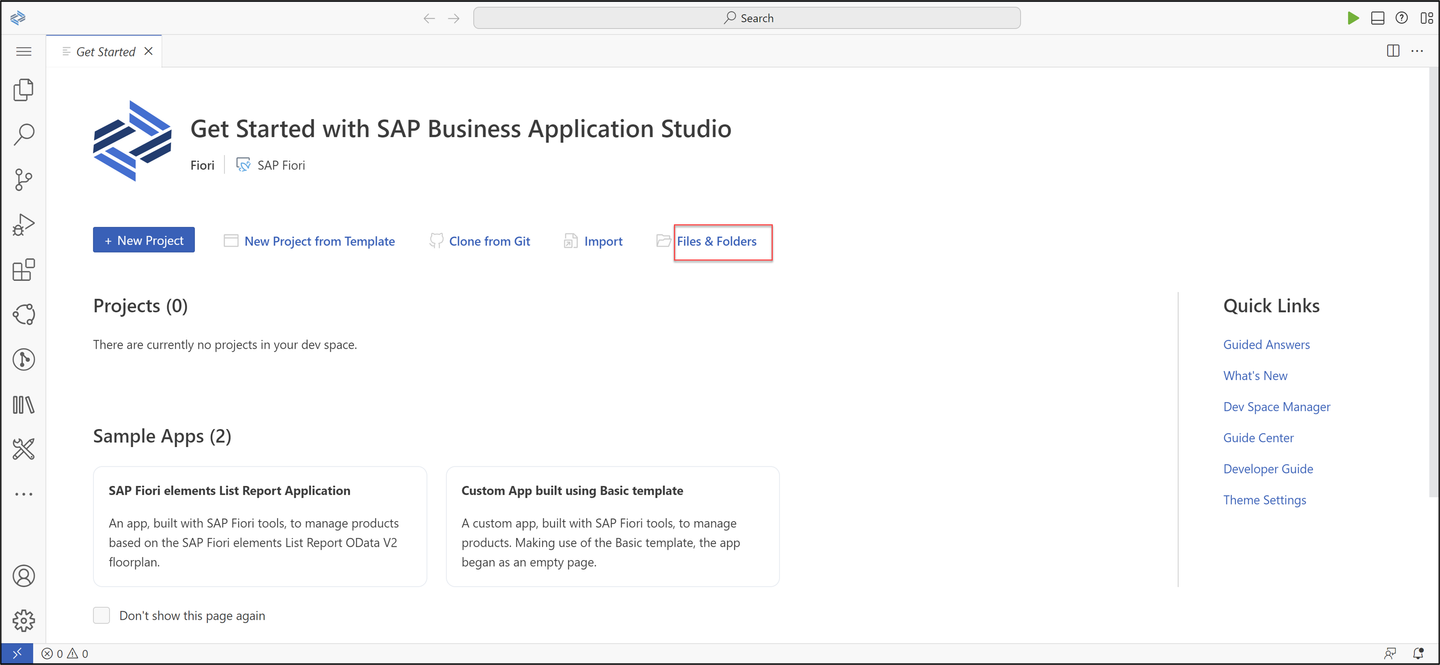
Task: Open the books library sidebar icon
Action: (24, 405)
